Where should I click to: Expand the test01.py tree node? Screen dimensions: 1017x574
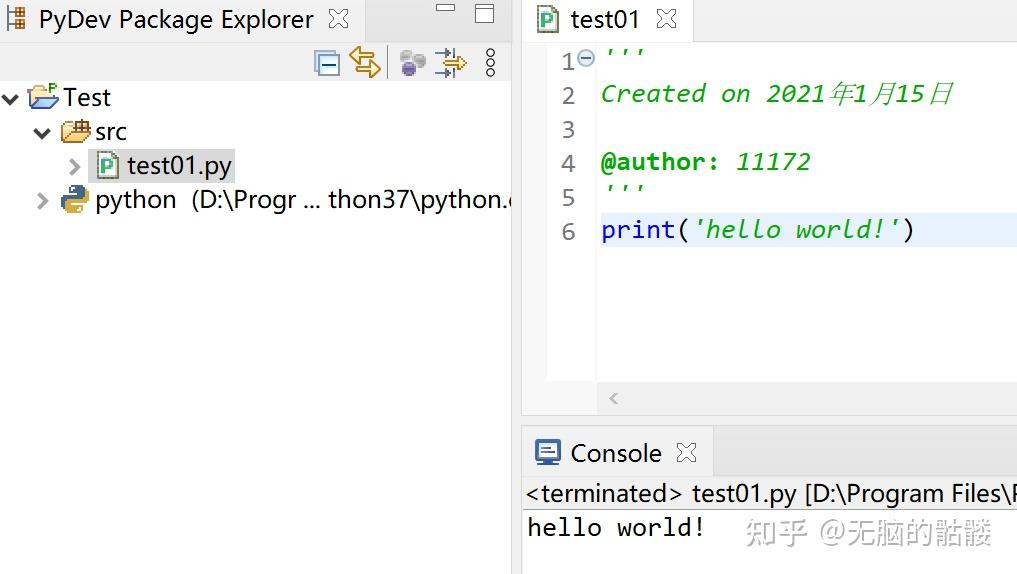75,167
